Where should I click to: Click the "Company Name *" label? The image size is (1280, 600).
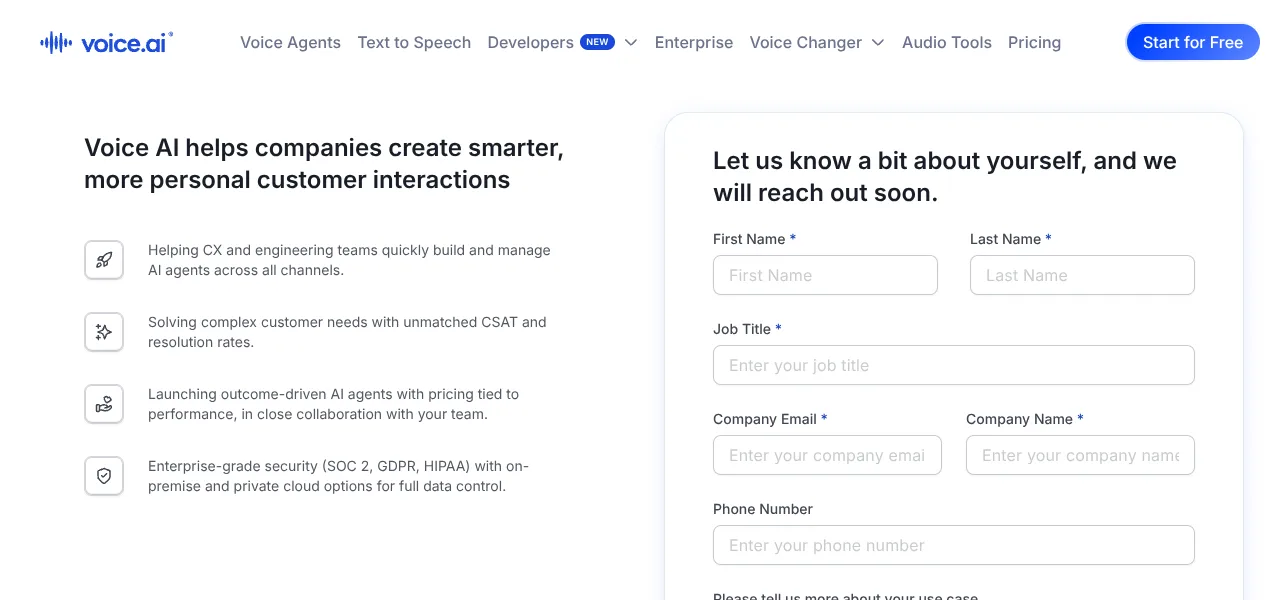coord(1024,419)
